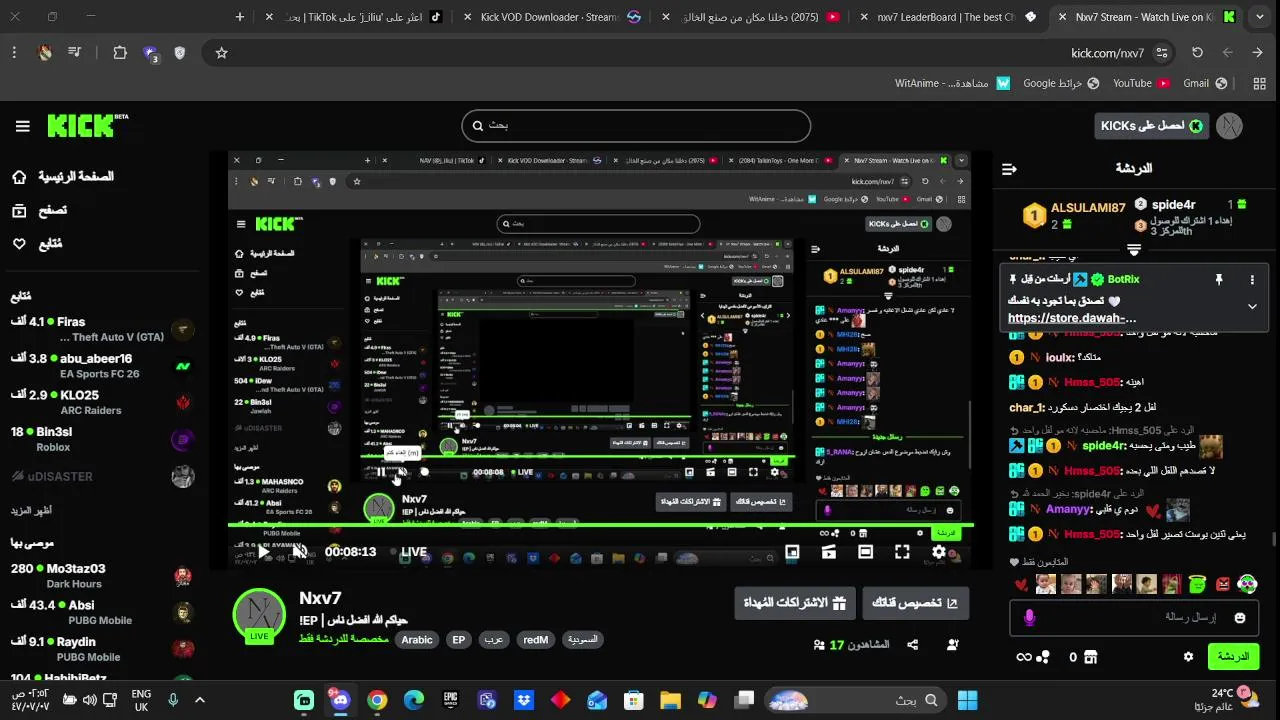Open the KICKs shop icon under chat
The image size is (1280, 720).
tap(1091, 657)
